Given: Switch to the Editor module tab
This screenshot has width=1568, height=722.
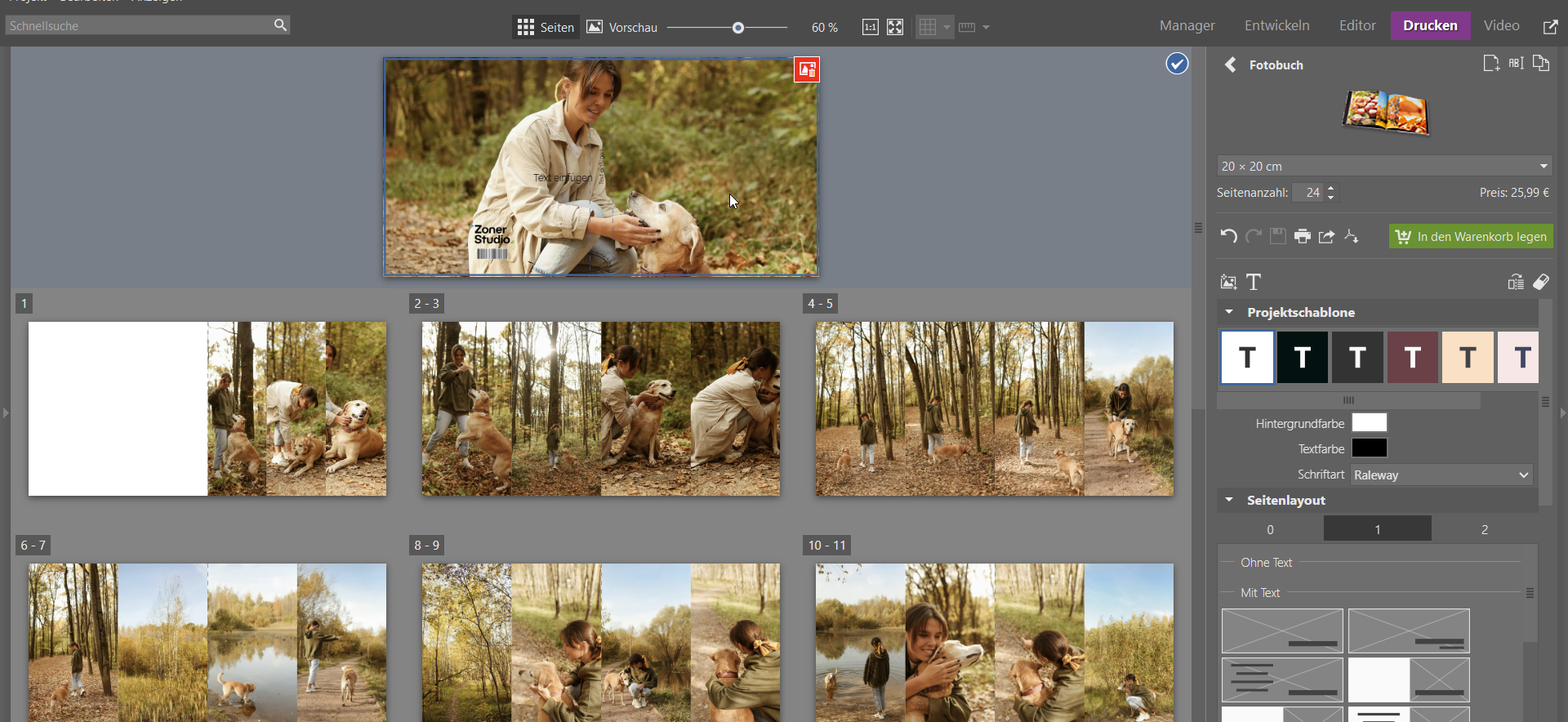Looking at the screenshot, I should [1357, 26].
